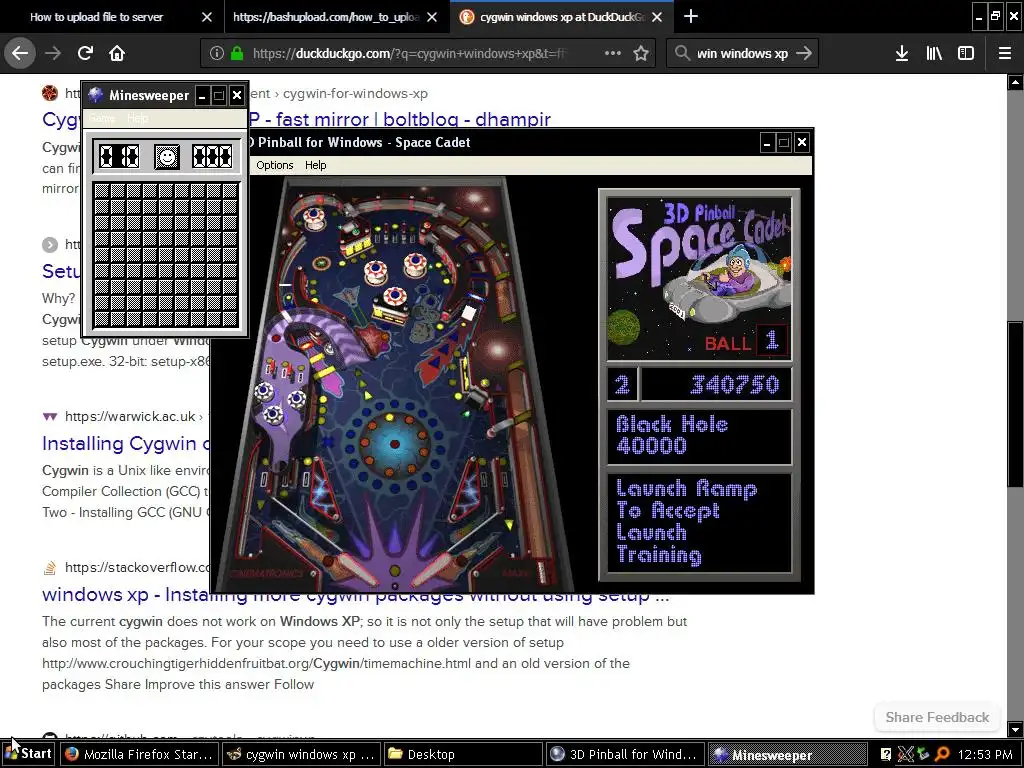Viewport: 1024px width, 768px height.
Task: Click the Space Cadet logo image
Action: click(x=699, y=279)
